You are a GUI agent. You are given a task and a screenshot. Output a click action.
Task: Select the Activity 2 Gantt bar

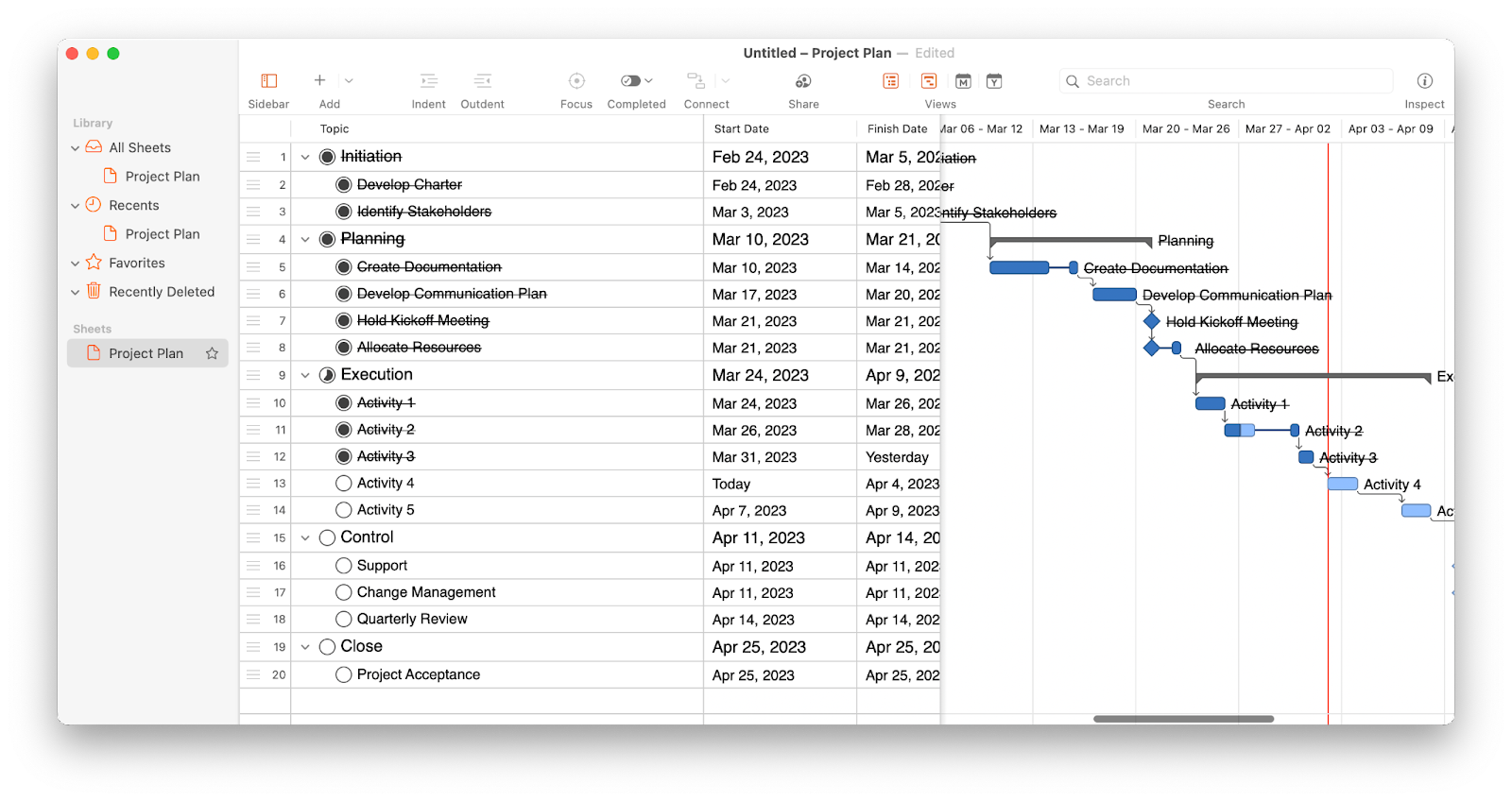(x=1240, y=431)
